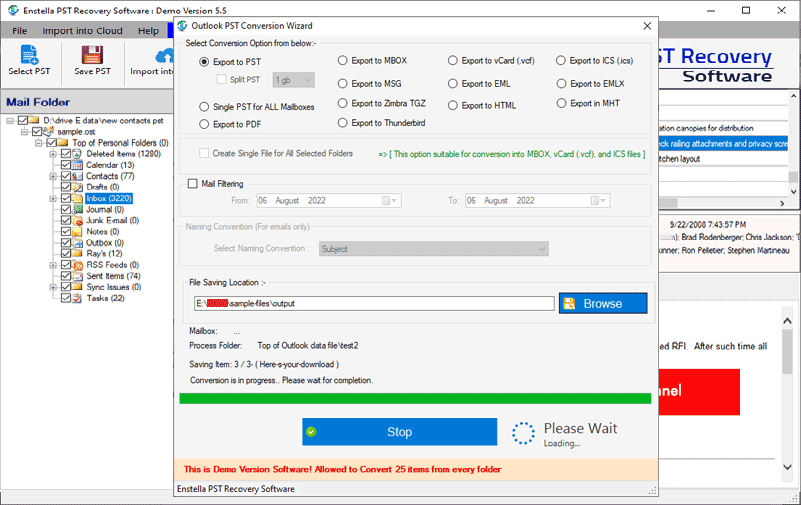Choose Export to ICS (.ics)
The height and width of the screenshot is (505, 801).
(561, 60)
